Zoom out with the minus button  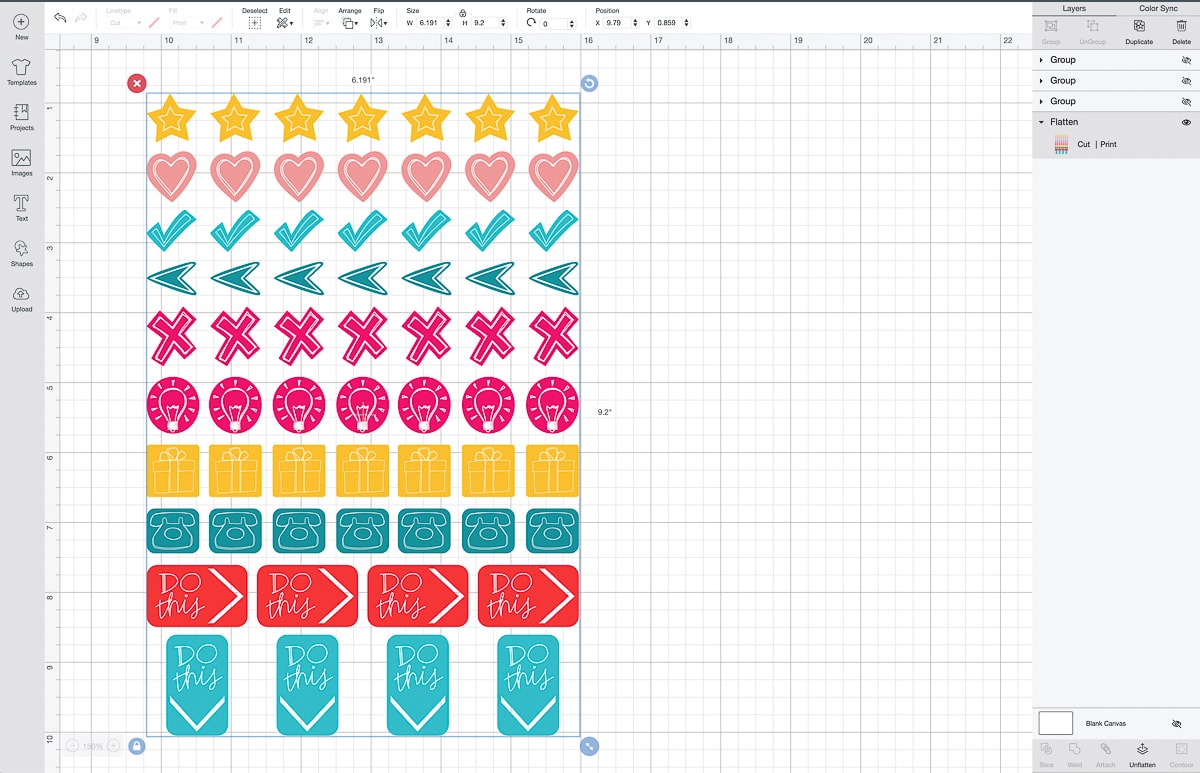coord(73,745)
